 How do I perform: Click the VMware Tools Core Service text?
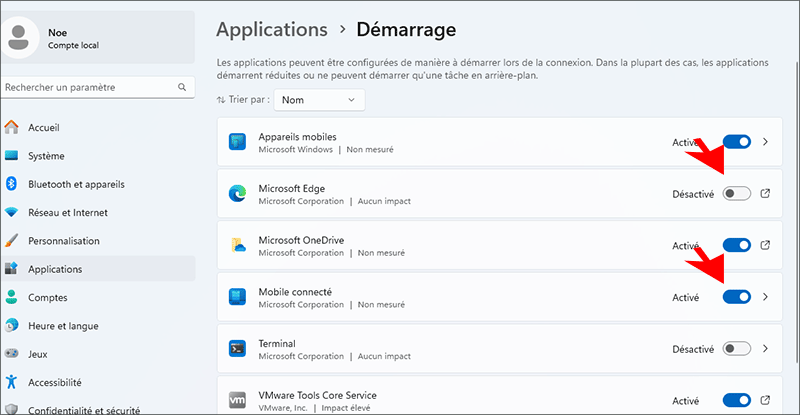click(317, 395)
